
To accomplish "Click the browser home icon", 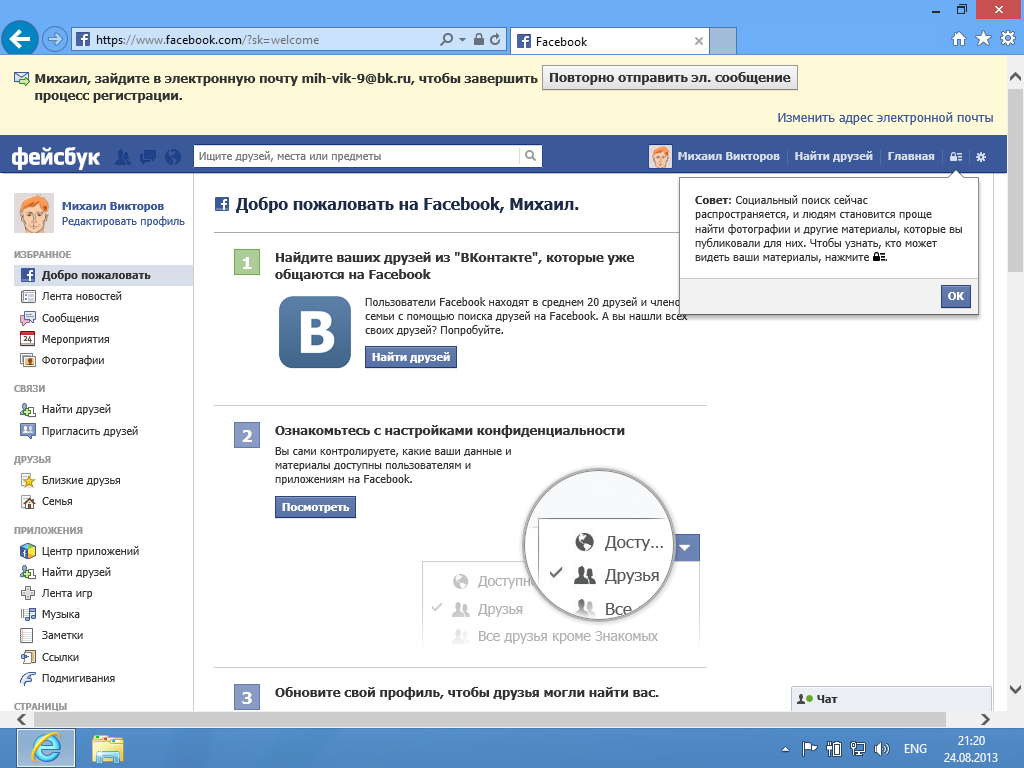I will pyautogui.click(x=959, y=39).
